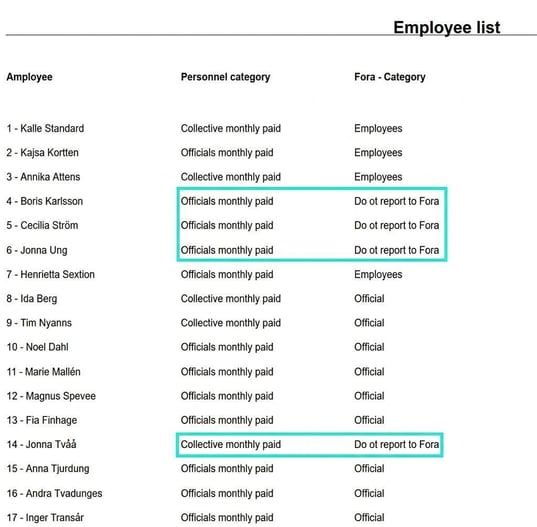Click Tim Nyanns' "Collective monthly paid" cell
The width and height of the screenshot is (537, 527).
[231, 323]
